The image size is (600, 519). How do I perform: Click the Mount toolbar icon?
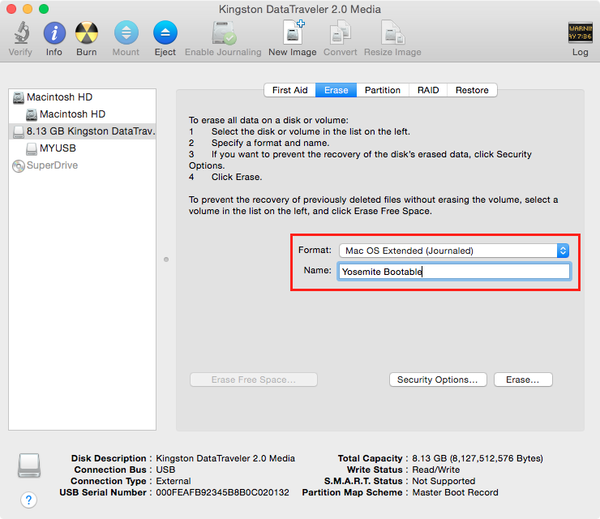(126, 33)
